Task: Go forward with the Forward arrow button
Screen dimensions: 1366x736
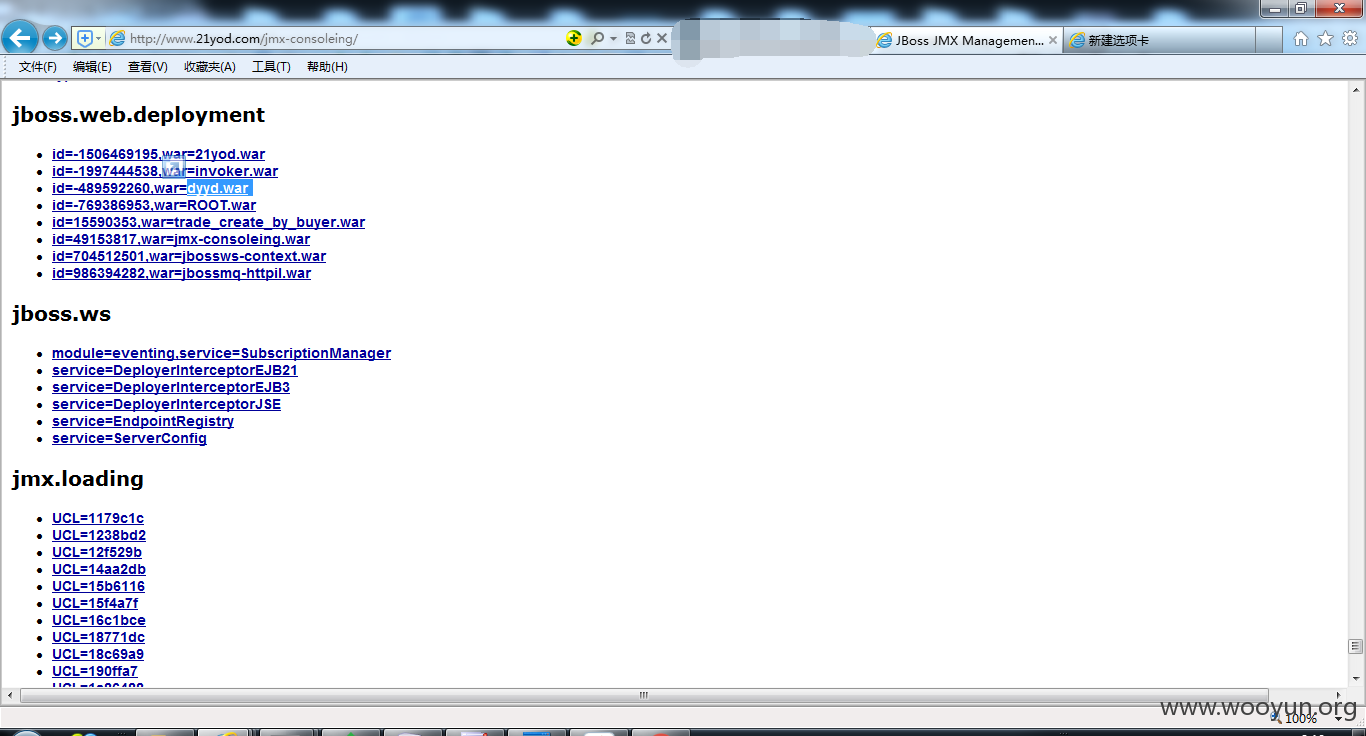Action: [55, 39]
